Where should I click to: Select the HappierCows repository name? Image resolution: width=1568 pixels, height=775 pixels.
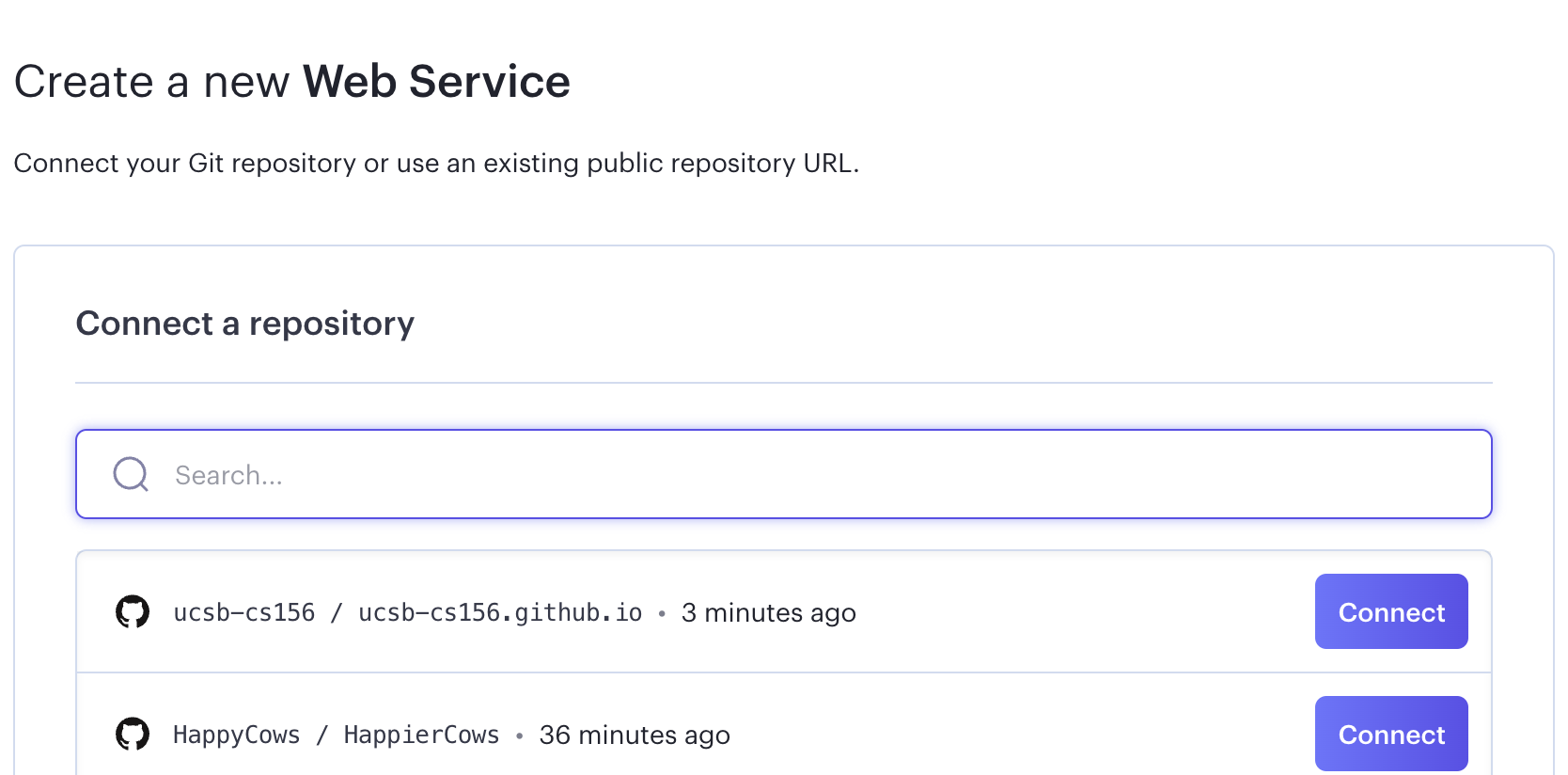421,735
